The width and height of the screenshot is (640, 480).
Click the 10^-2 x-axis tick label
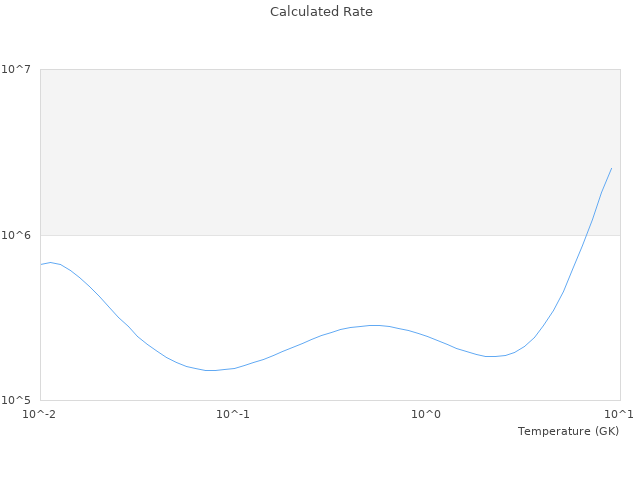pyautogui.click(x=40, y=415)
